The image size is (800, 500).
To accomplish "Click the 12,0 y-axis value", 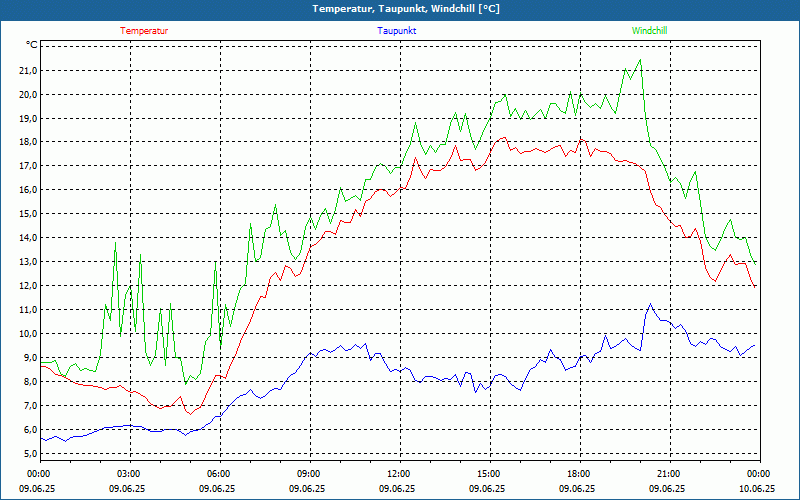I will (x=28, y=286).
